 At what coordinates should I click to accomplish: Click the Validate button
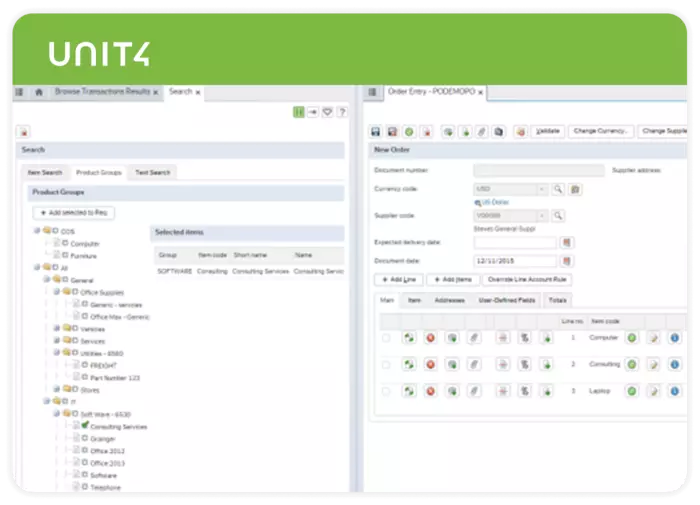pos(548,131)
